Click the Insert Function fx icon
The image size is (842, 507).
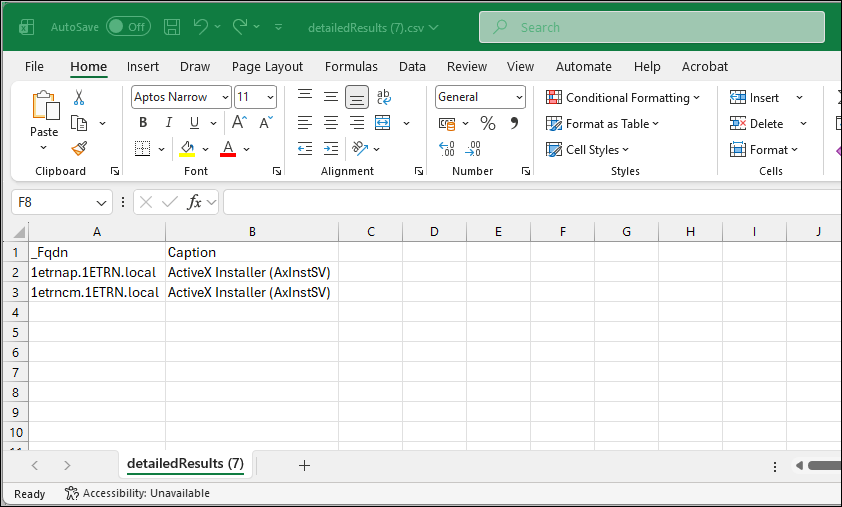click(x=195, y=202)
